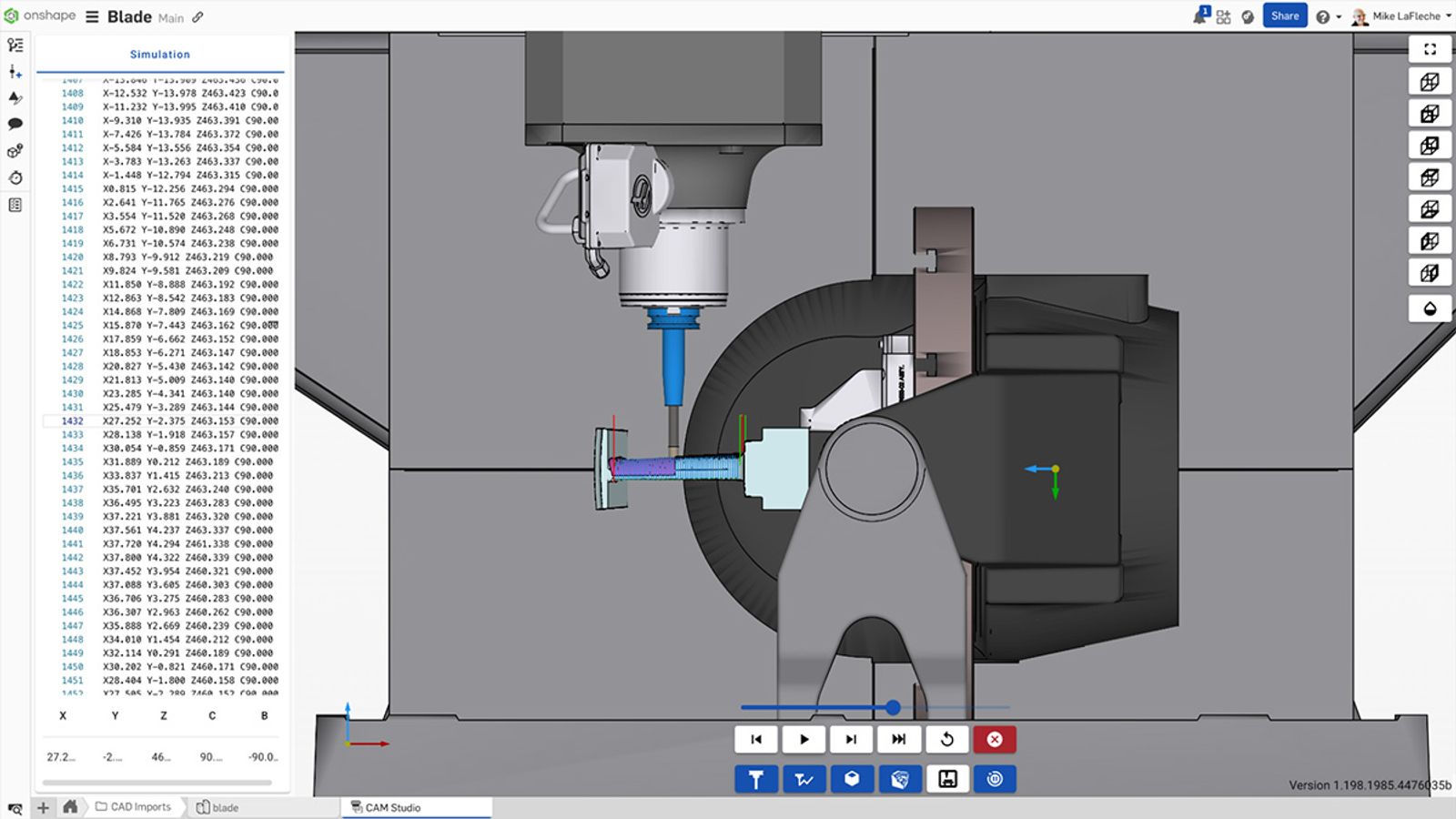
Task: Click the zoom-to-fit view icon
Action: 1430,49
